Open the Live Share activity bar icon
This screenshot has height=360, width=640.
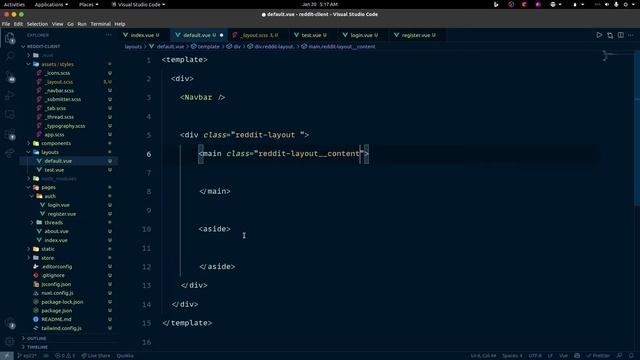point(10,153)
